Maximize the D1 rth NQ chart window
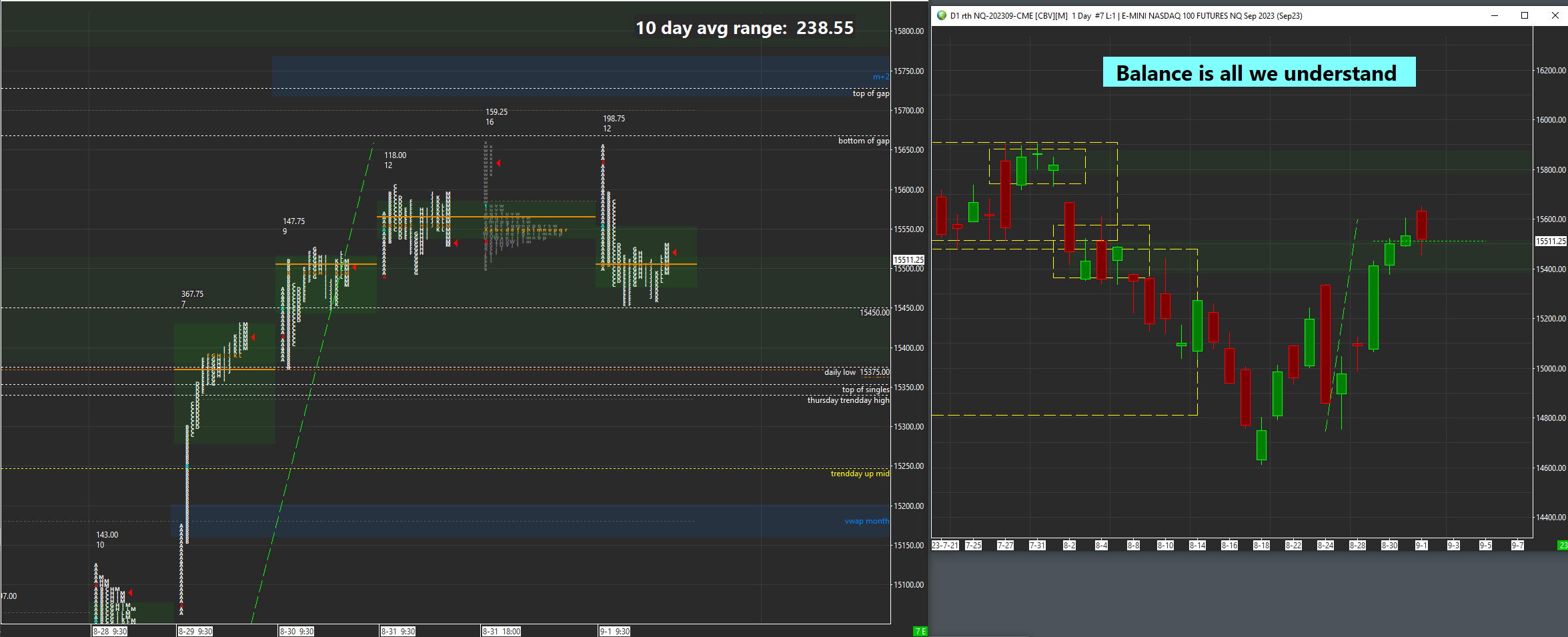1568x637 pixels. click(1525, 15)
